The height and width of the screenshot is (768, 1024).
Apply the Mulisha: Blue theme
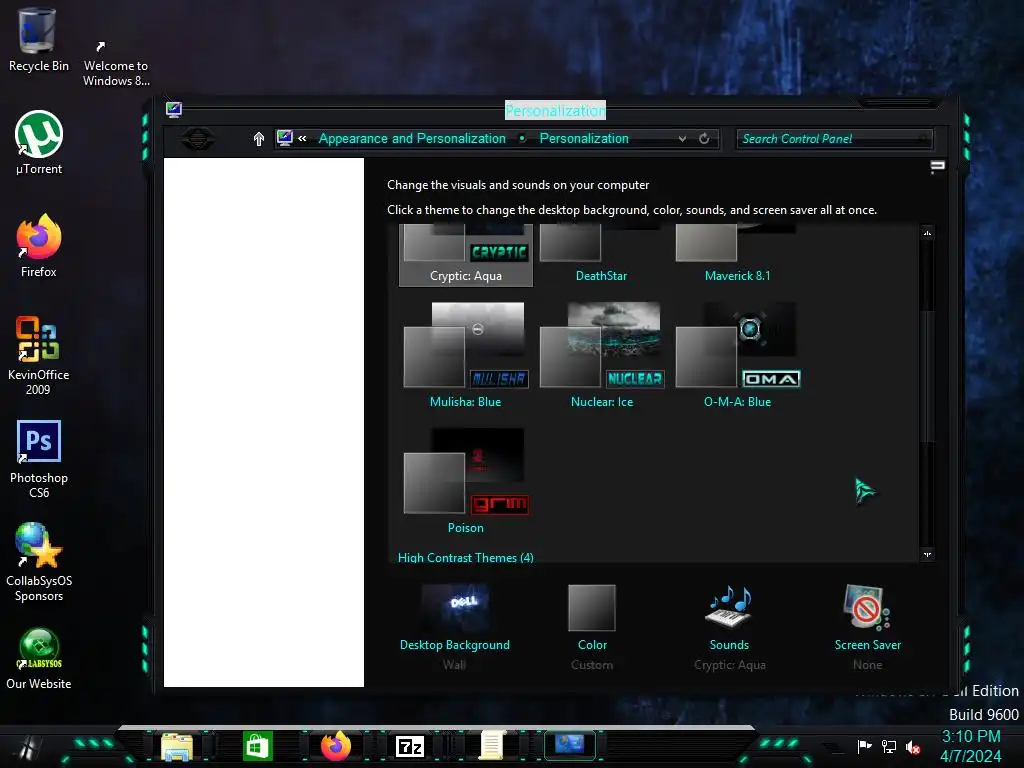pyautogui.click(x=466, y=355)
